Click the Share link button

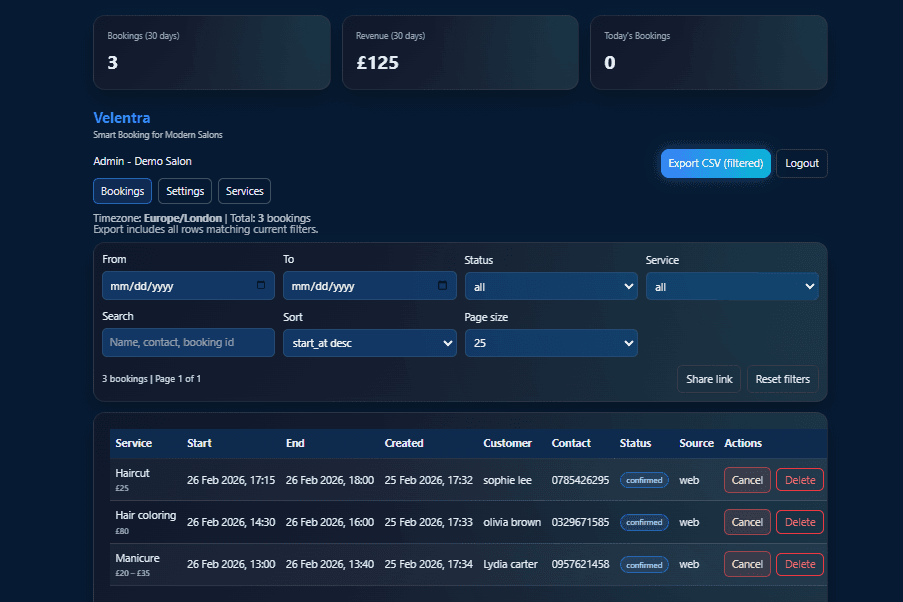point(709,380)
